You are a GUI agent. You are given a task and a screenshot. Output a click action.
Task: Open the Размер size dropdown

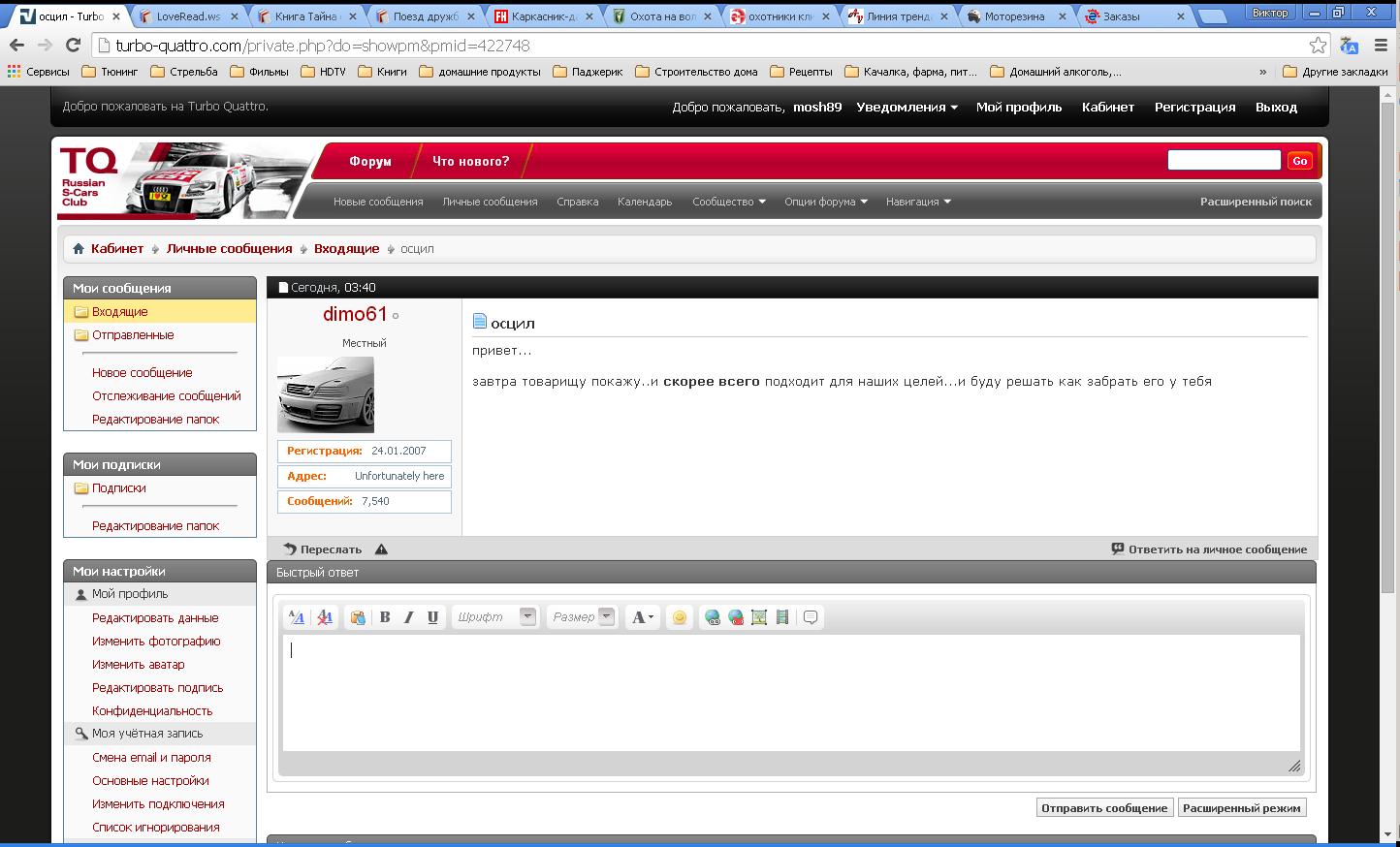pyautogui.click(x=606, y=616)
